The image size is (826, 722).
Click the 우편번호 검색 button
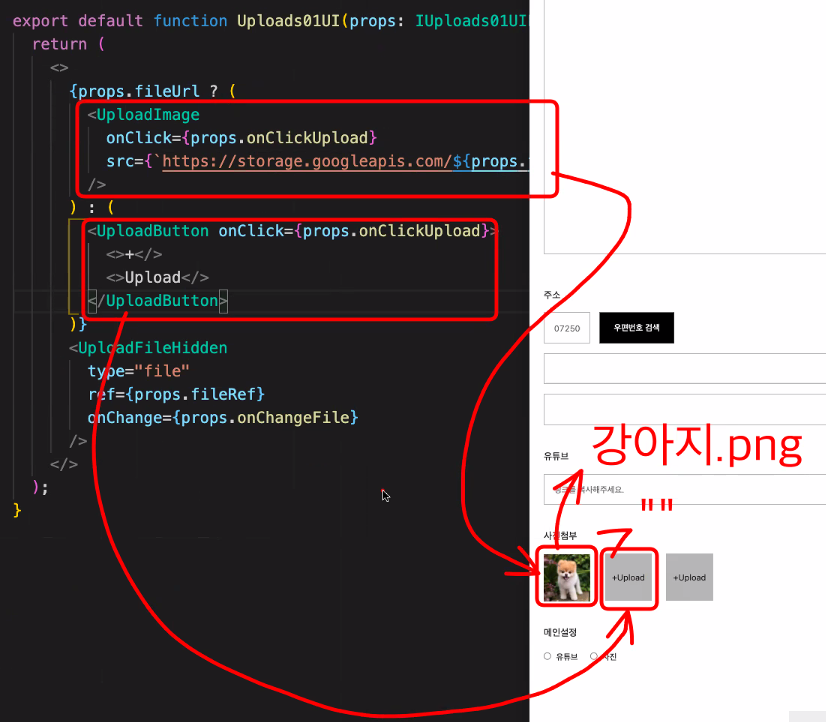[x=636, y=328]
